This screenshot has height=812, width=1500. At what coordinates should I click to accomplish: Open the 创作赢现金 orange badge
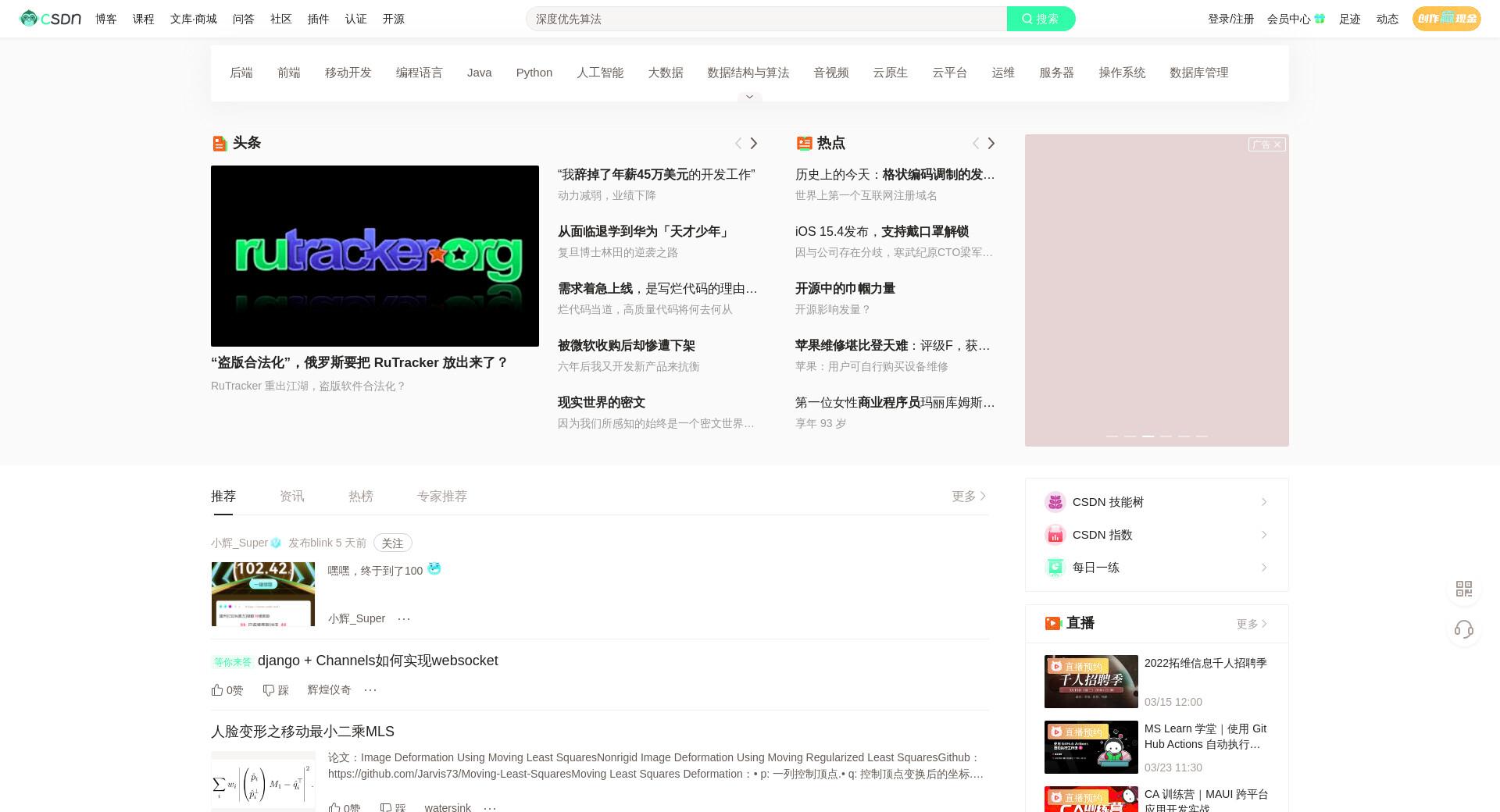(1446, 19)
